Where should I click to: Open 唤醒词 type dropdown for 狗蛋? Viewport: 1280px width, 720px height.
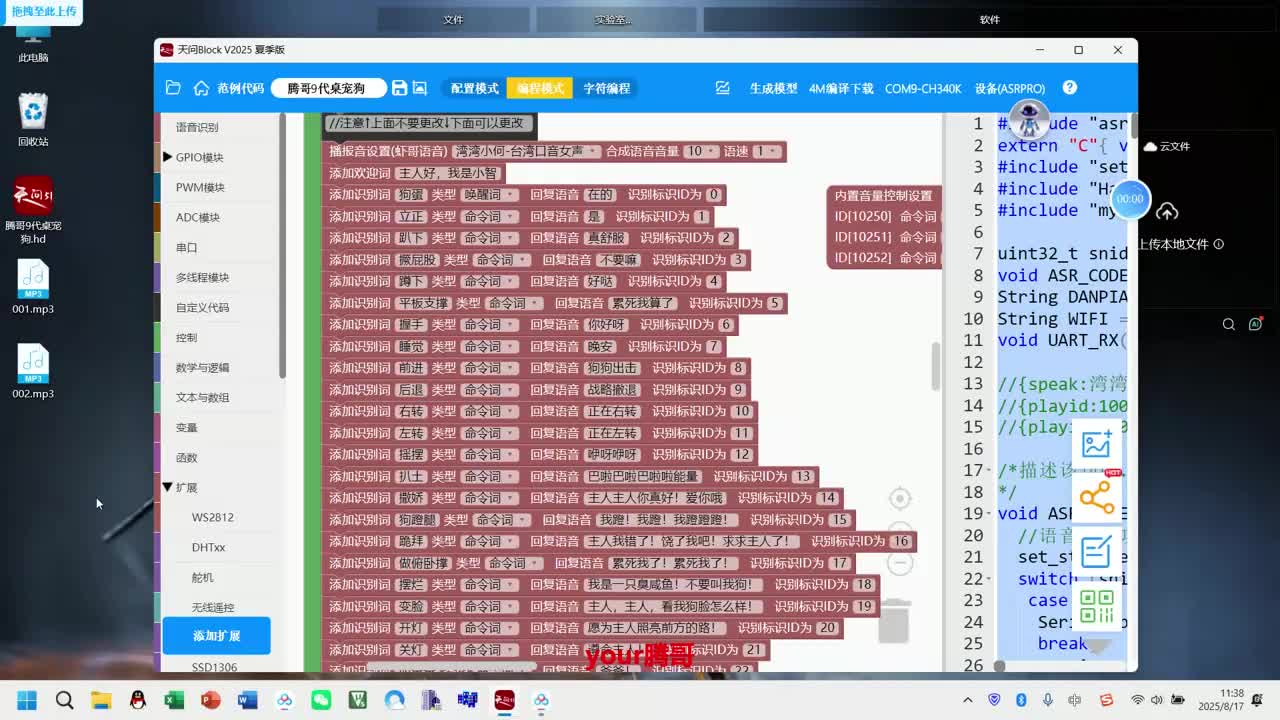(x=489, y=194)
